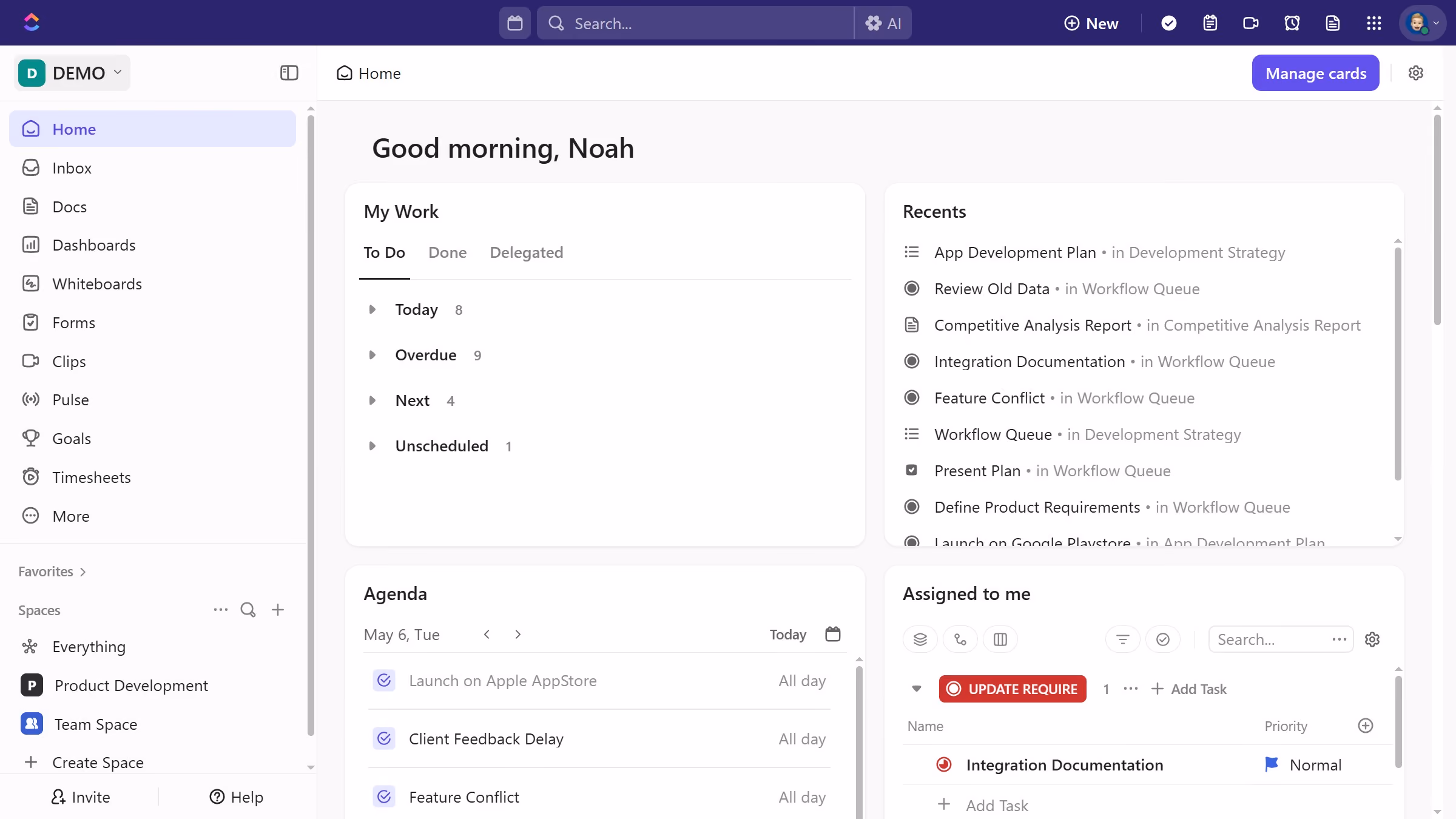Mark Feature Conflict agenda item complete
Image resolution: width=1456 pixels, height=819 pixels.
click(384, 797)
